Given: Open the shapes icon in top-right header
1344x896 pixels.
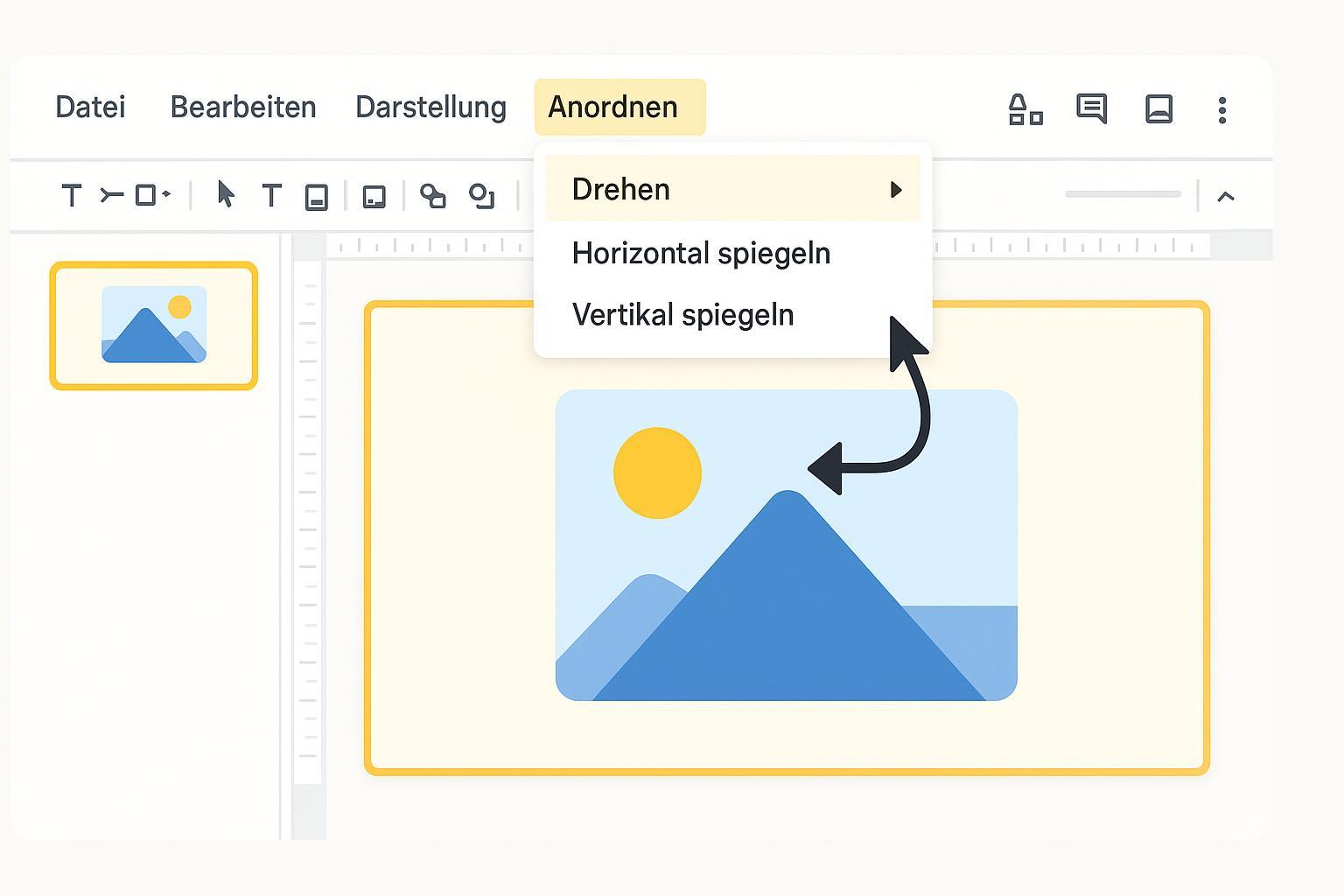Looking at the screenshot, I should 1025,109.
